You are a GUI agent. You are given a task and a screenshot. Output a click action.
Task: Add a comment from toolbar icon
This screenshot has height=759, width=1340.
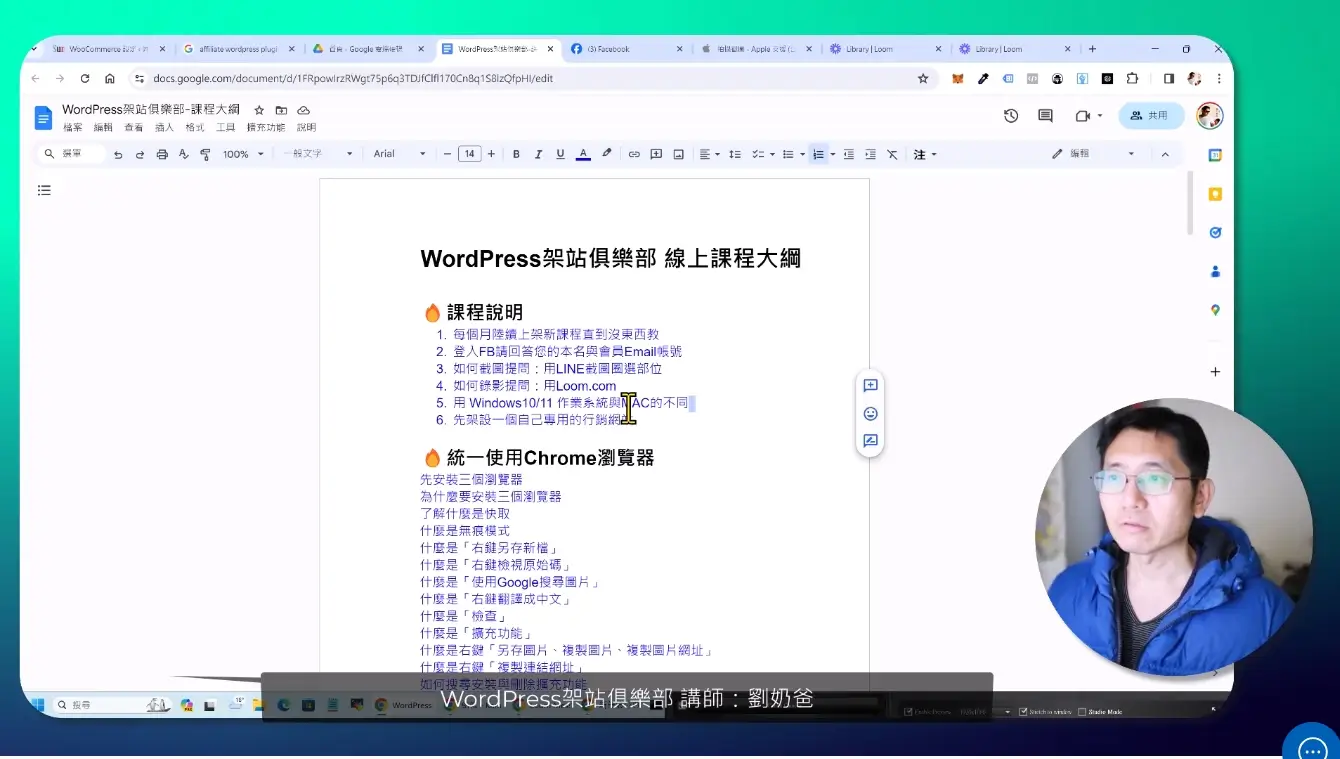(x=656, y=154)
